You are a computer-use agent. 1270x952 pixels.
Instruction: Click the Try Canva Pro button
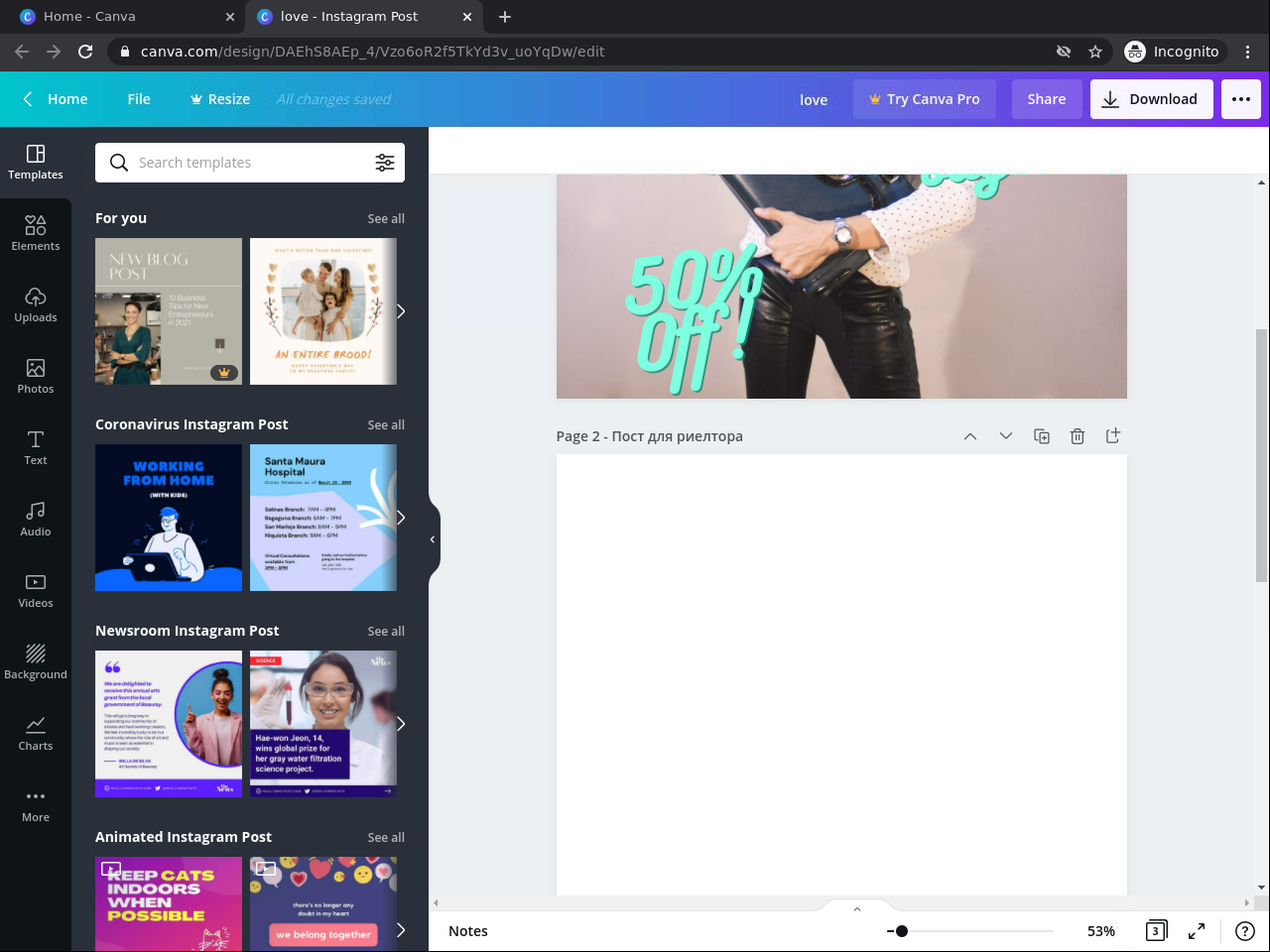pyautogui.click(x=925, y=99)
